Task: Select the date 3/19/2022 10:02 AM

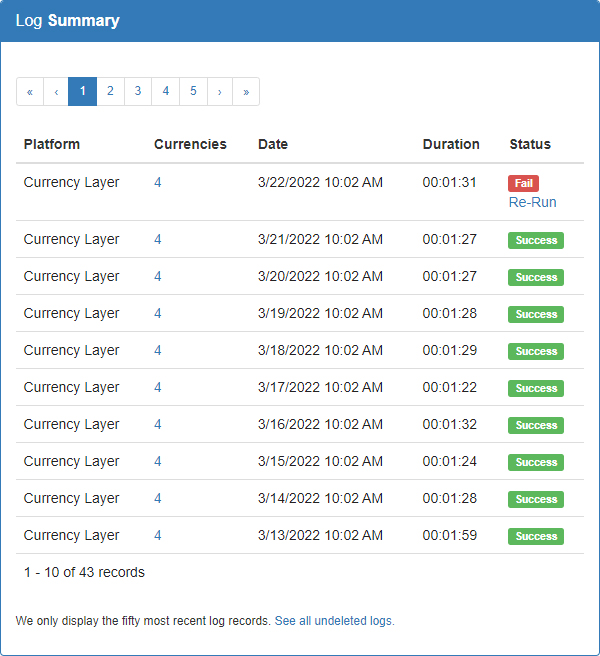Action: (x=320, y=313)
